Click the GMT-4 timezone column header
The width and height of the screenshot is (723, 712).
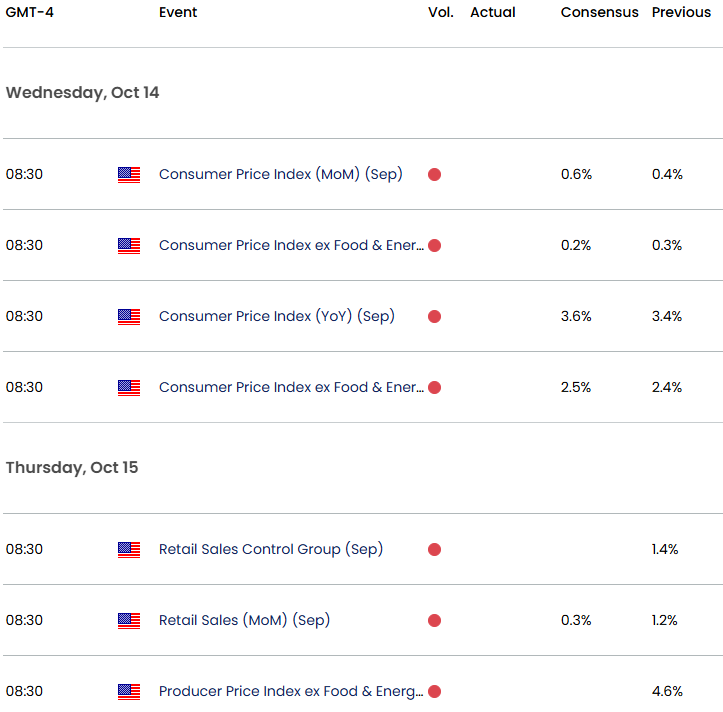click(30, 12)
